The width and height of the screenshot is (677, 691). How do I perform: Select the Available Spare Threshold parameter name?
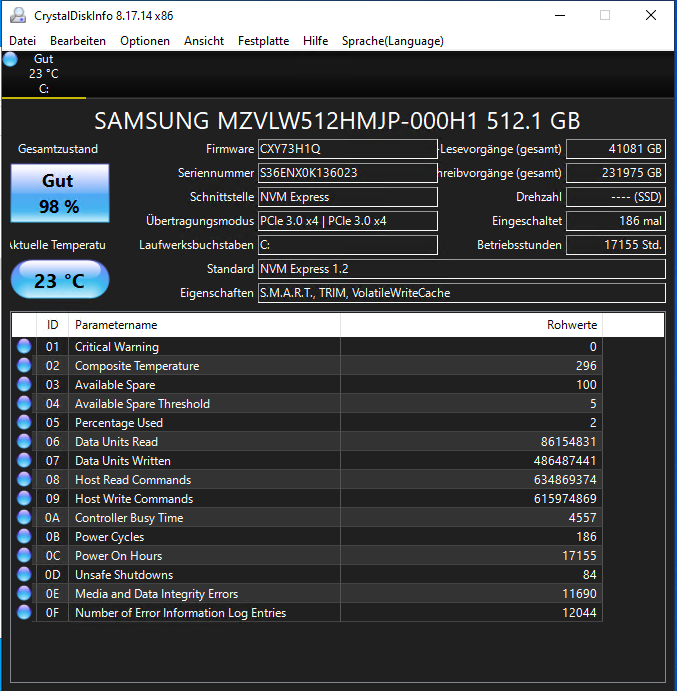[x=142, y=404]
